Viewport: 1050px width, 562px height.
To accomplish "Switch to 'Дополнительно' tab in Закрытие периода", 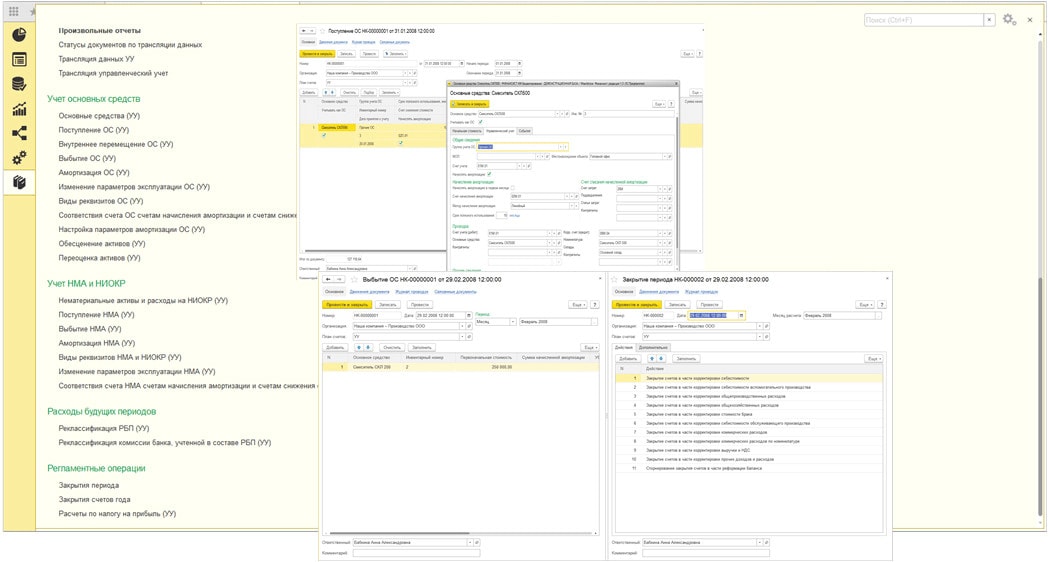I will pyautogui.click(x=654, y=347).
